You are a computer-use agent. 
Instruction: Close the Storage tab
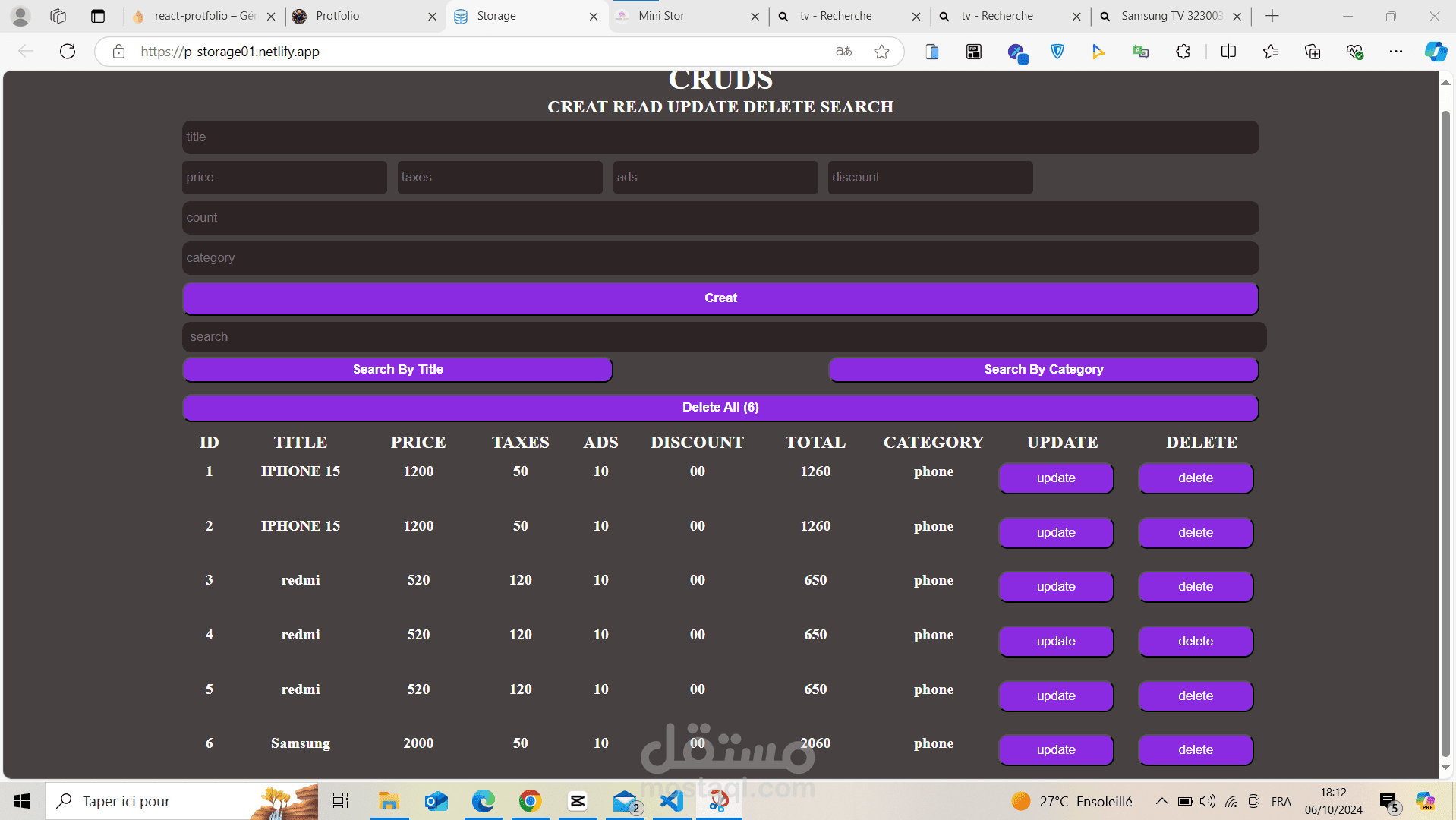point(594,16)
